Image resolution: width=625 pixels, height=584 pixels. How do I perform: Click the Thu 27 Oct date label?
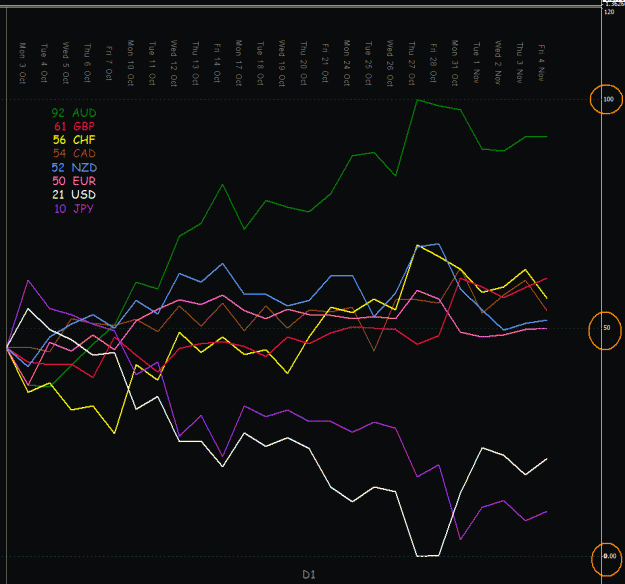coord(411,63)
